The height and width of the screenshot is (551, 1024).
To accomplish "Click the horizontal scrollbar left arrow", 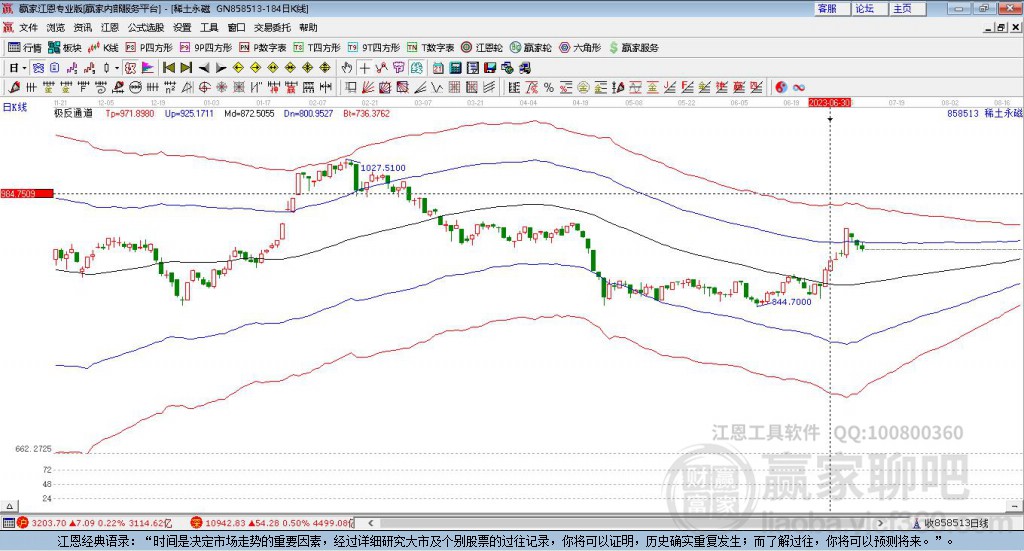I will (x=370, y=522).
